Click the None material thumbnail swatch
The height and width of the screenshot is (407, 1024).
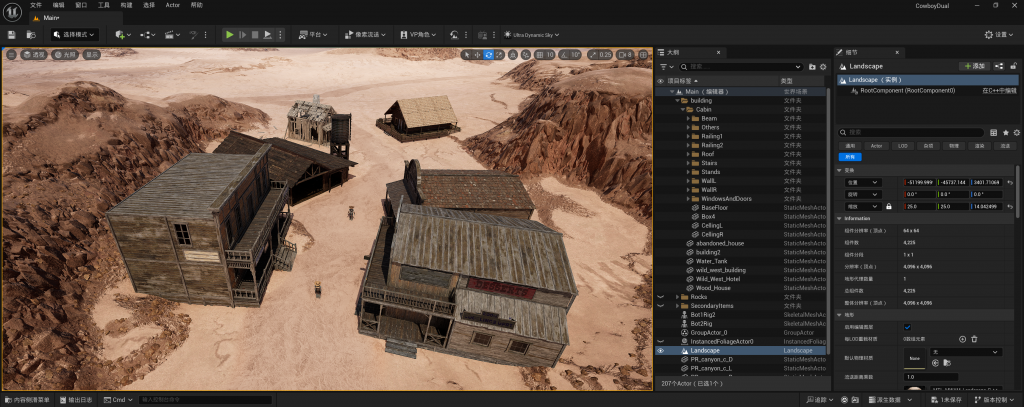tap(914, 357)
